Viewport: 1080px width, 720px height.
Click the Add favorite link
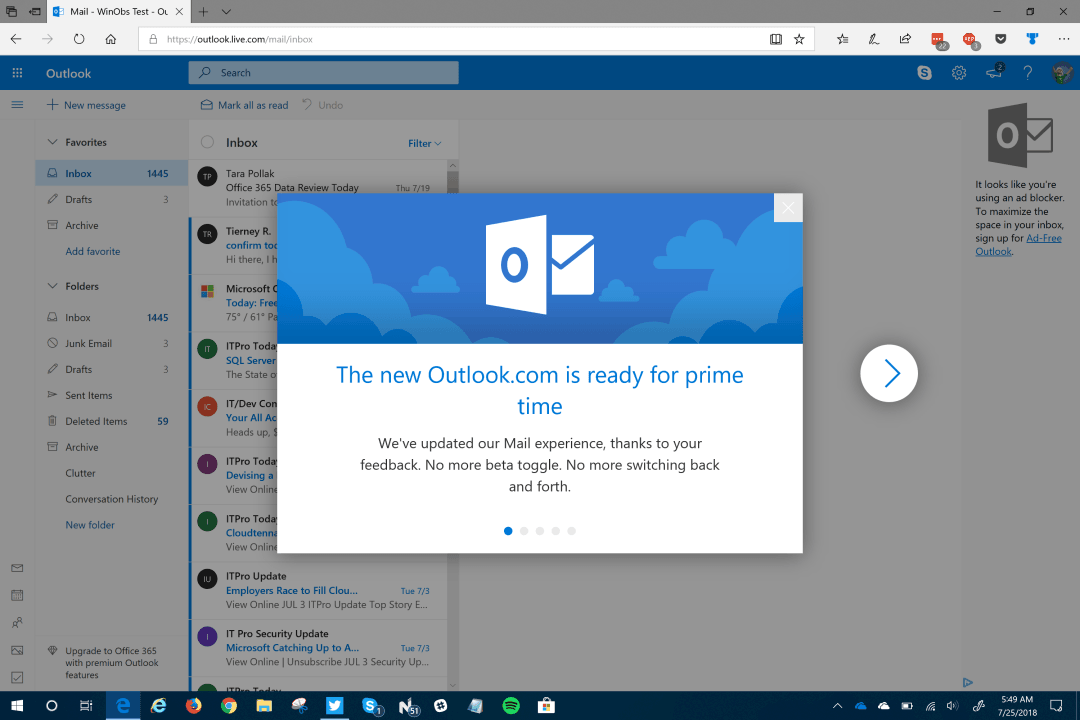93,251
